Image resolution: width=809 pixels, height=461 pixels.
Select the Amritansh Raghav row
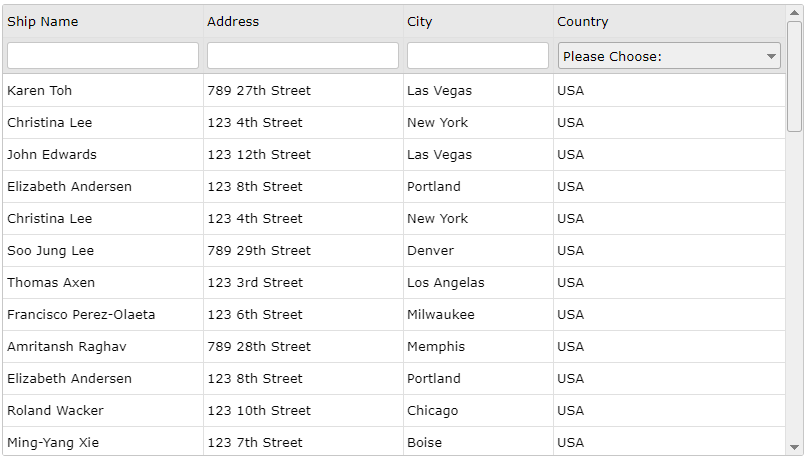click(x=394, y=347)
